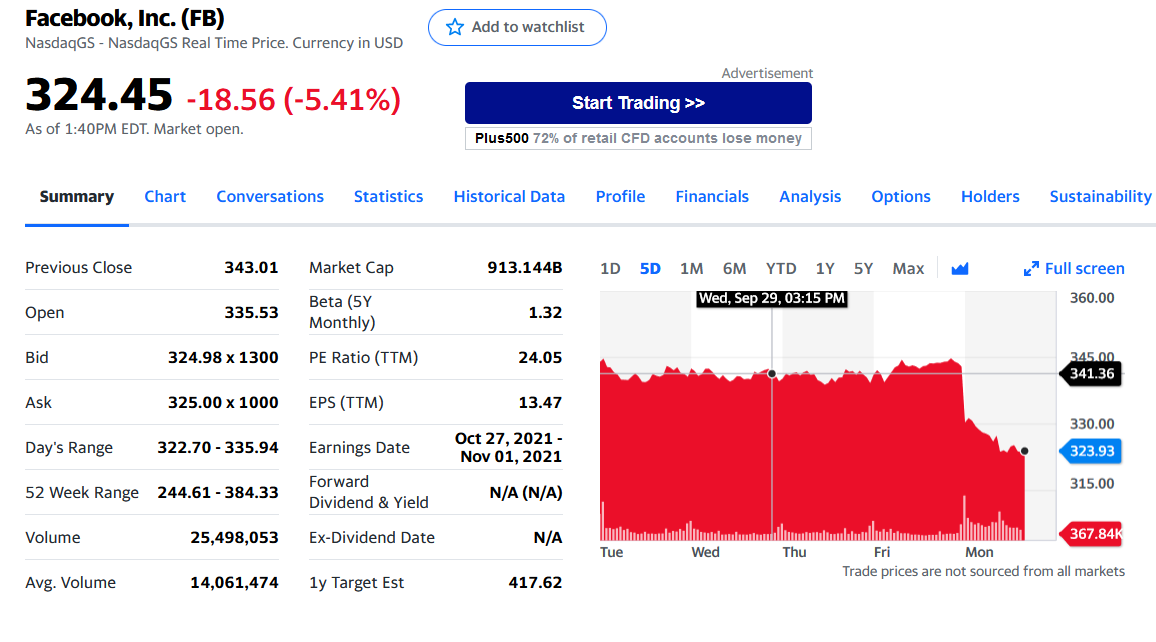The width and height of the screenshot is (1156, 642).
Task: Switch to the area chart type icon
Action: coord(959,269)
